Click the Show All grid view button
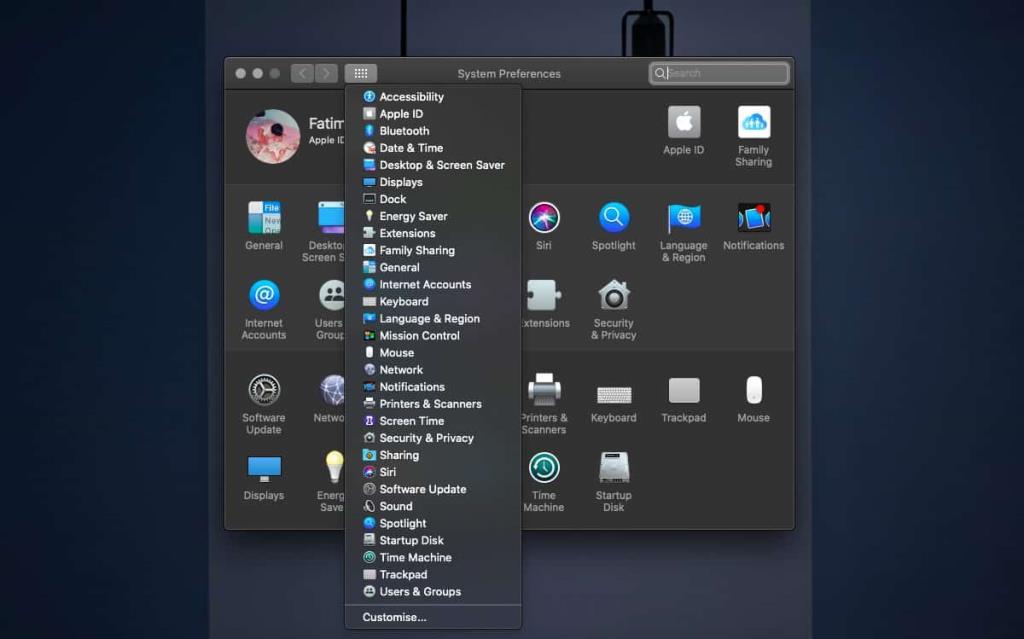1024x639 pixels. 361,72
